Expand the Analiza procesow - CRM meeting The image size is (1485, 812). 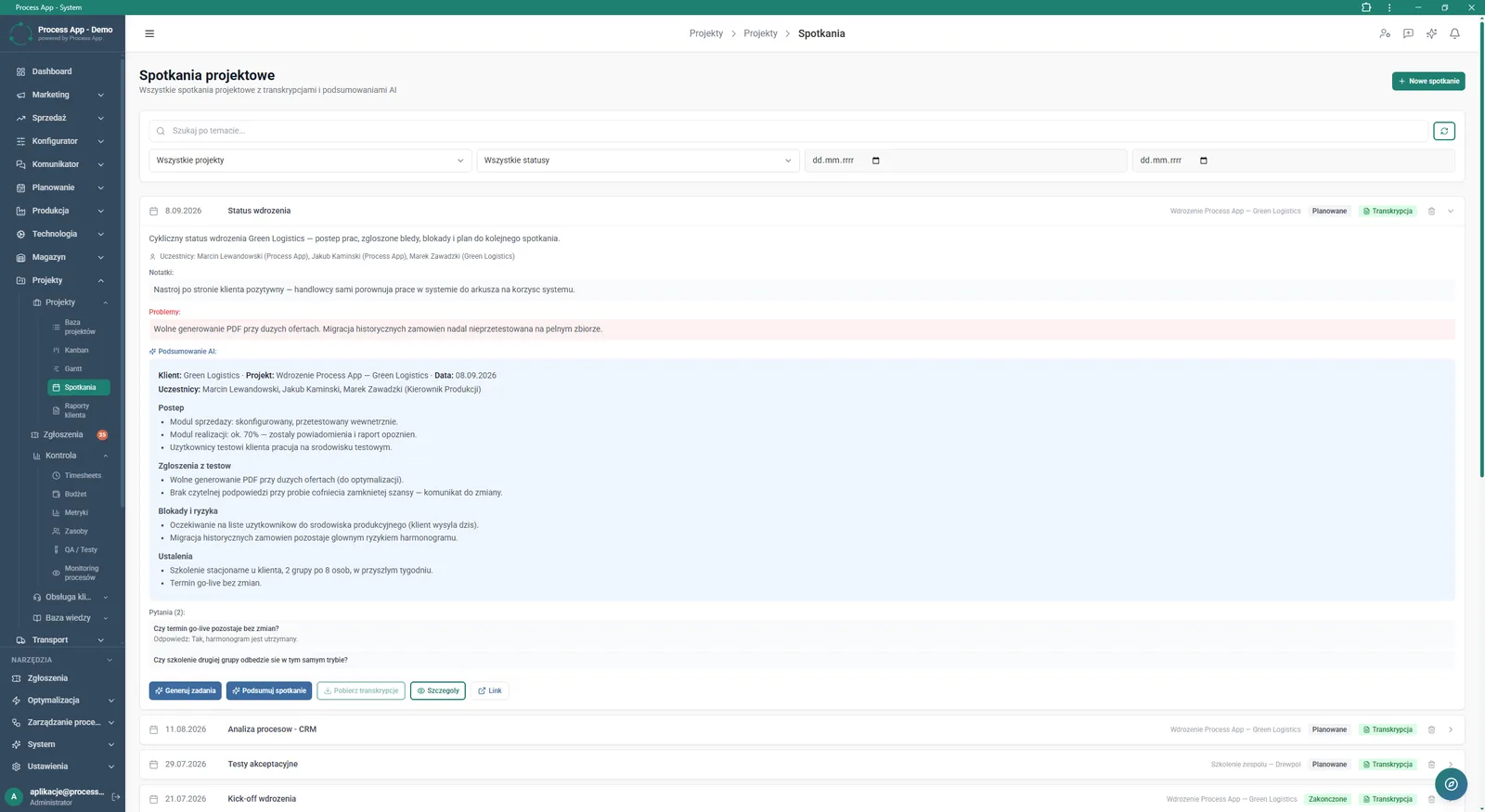pyautogui.click(x=1451, y=729)
